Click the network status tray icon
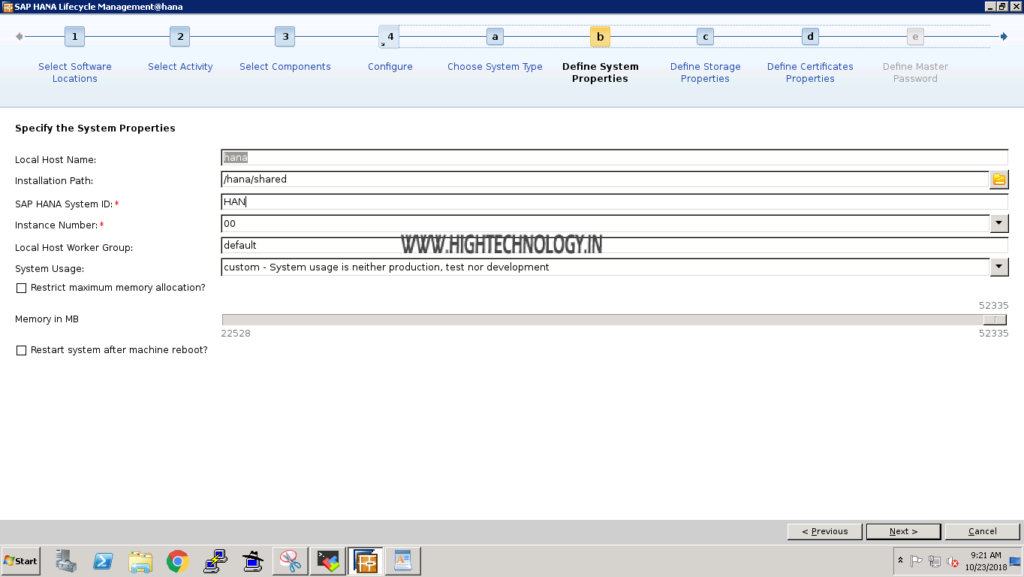1024x577 pixels. click(935, 561)
